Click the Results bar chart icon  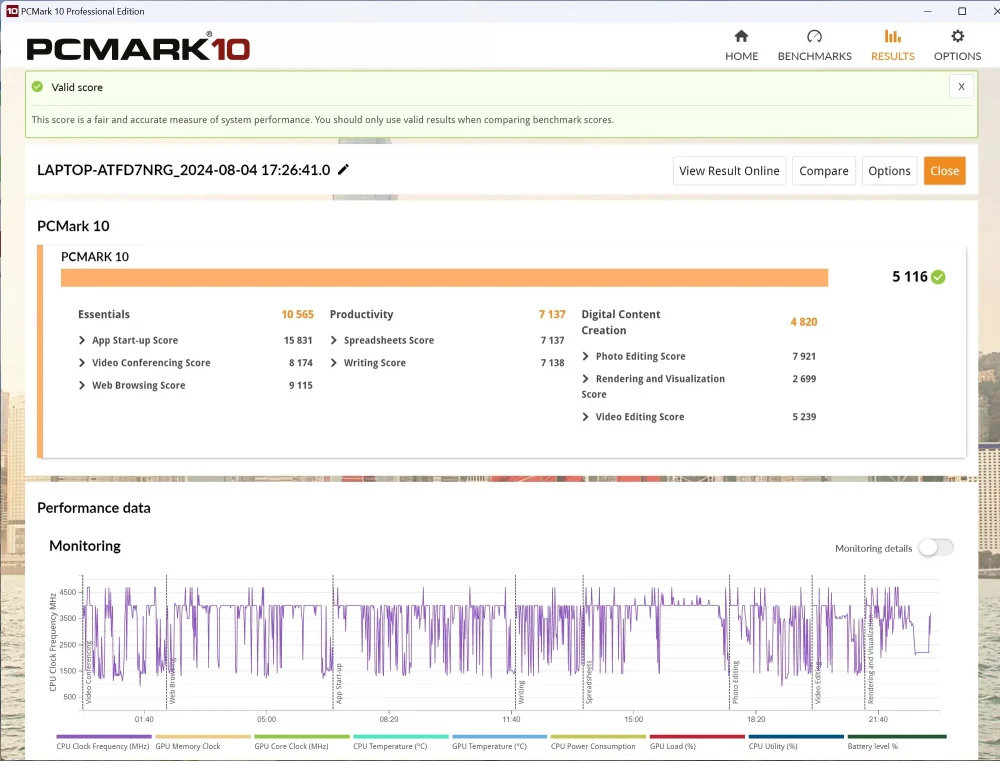tap(892, 36)
